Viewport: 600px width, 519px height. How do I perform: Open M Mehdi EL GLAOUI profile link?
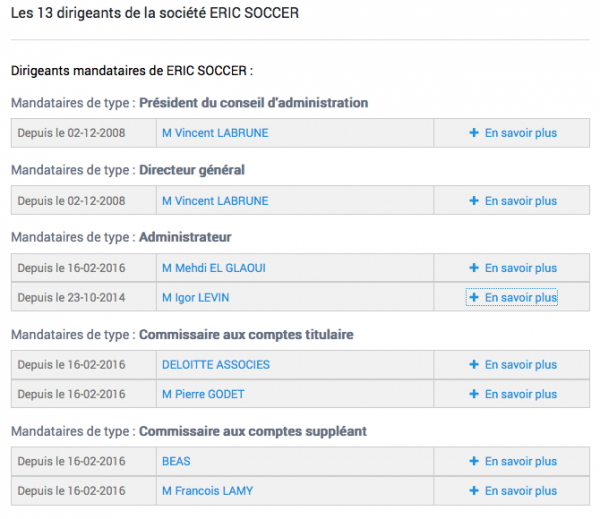tap(214, 268)
